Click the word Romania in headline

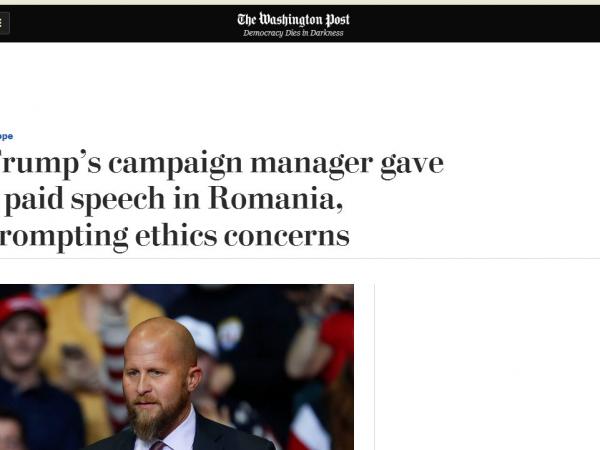(x=273, y=199)
